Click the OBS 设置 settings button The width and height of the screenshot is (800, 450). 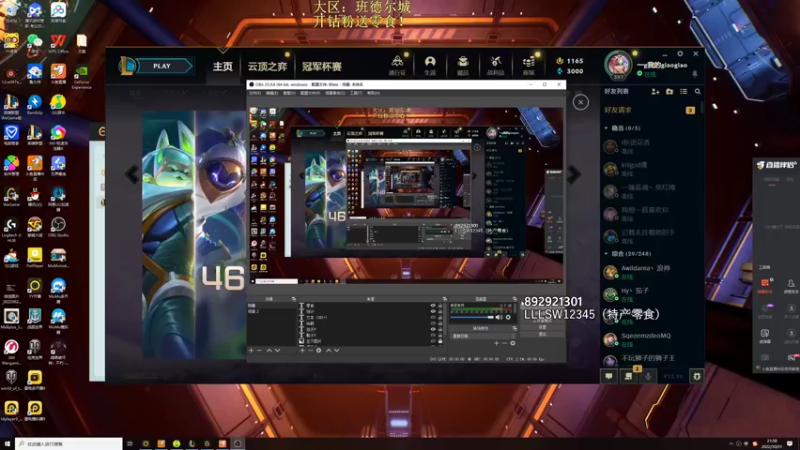click(x=542, y=328)
